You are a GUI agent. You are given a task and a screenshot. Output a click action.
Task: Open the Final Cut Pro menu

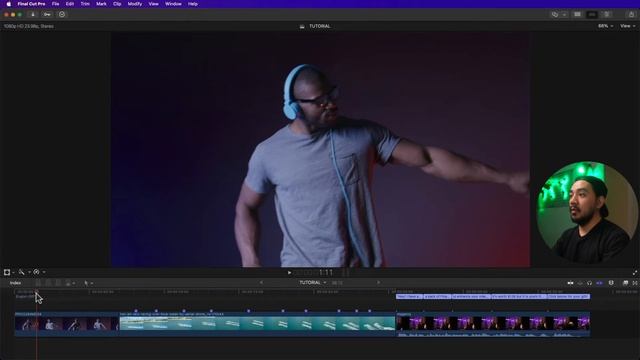click(31, 4)
